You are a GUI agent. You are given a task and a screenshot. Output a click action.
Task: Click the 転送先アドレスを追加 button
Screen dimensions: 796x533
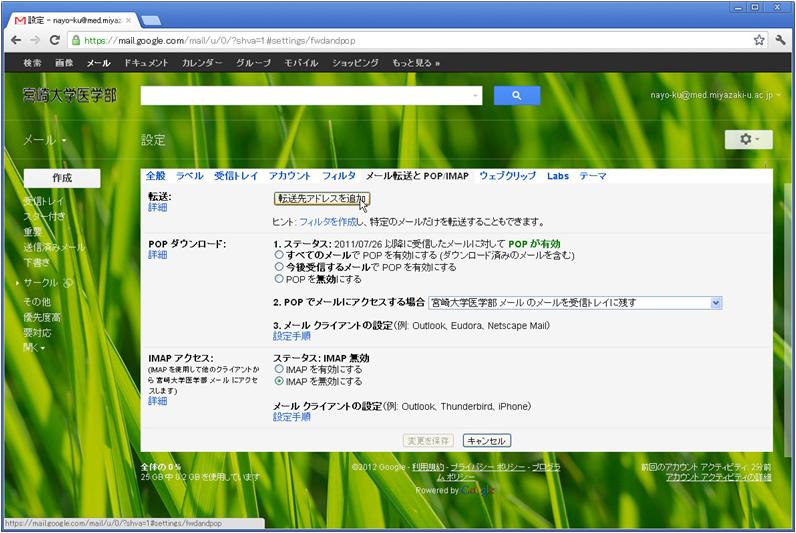coord(322,198)
